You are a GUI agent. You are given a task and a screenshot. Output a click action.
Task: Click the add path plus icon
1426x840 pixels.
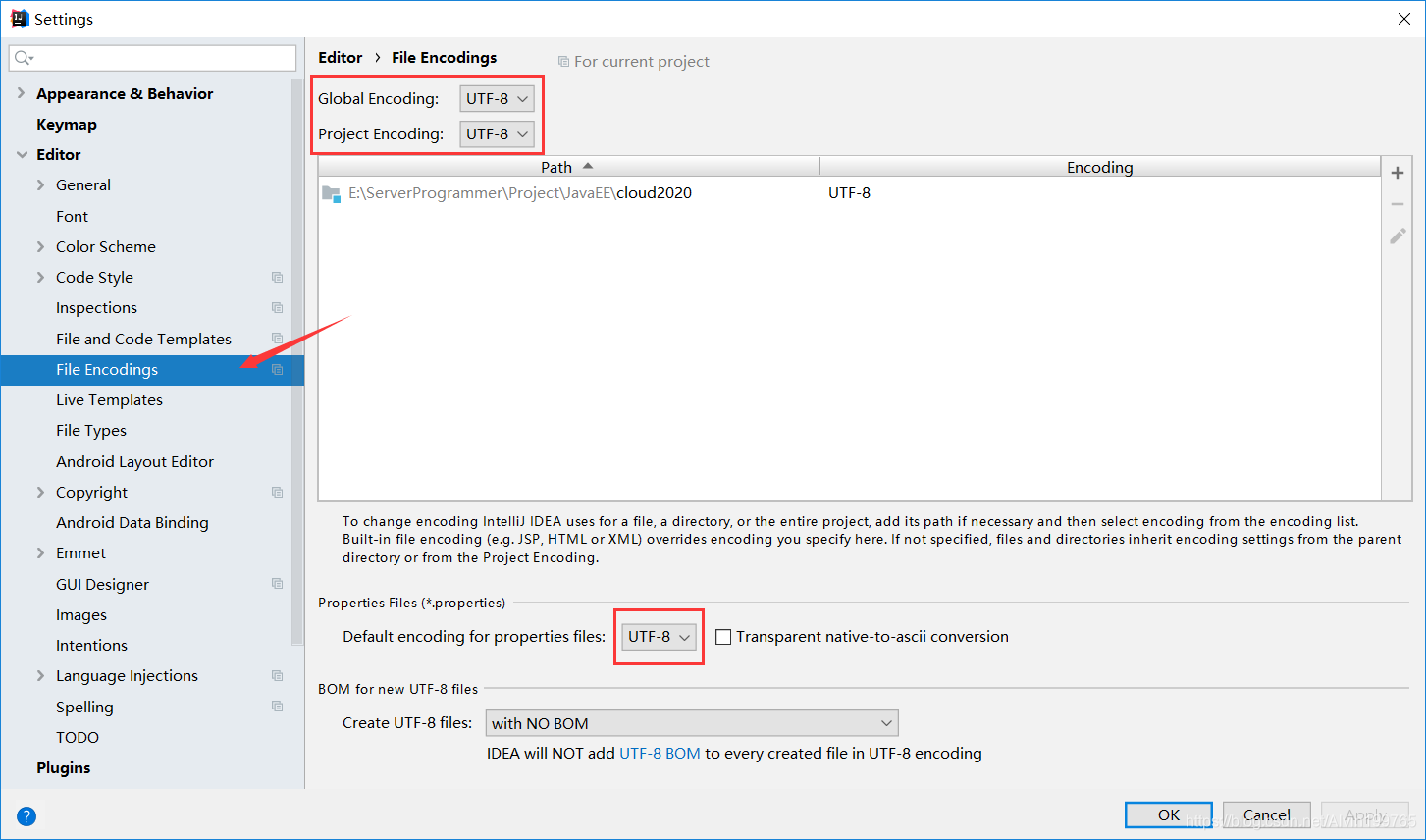(1398, 173)
